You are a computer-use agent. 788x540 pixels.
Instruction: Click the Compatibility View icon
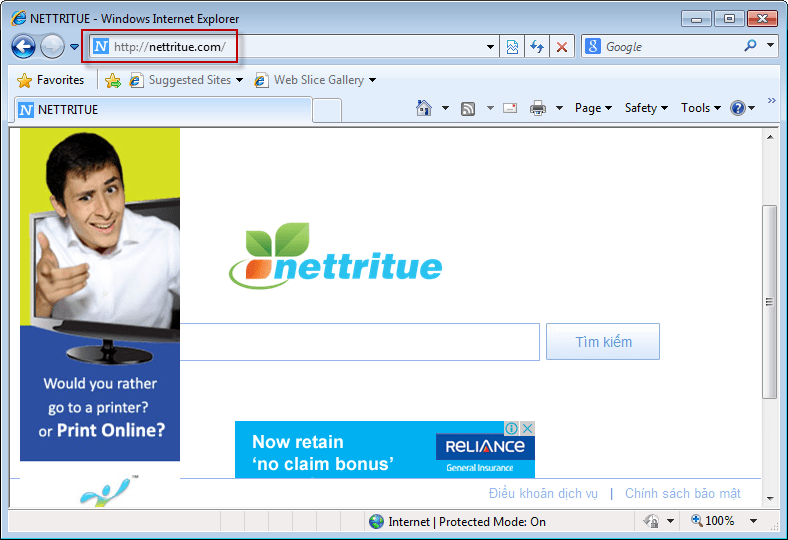coord(512,47)
